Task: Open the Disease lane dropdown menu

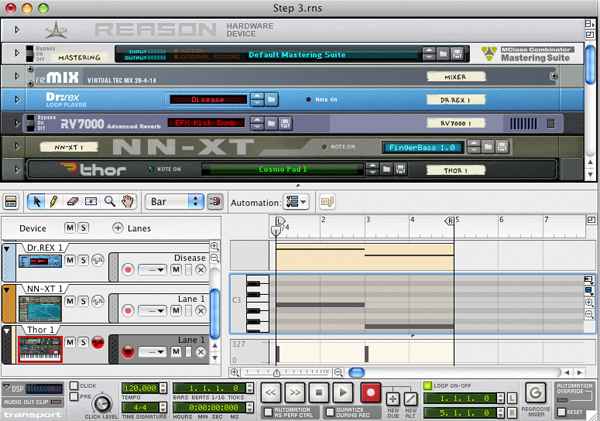Action: pos(152,270)
